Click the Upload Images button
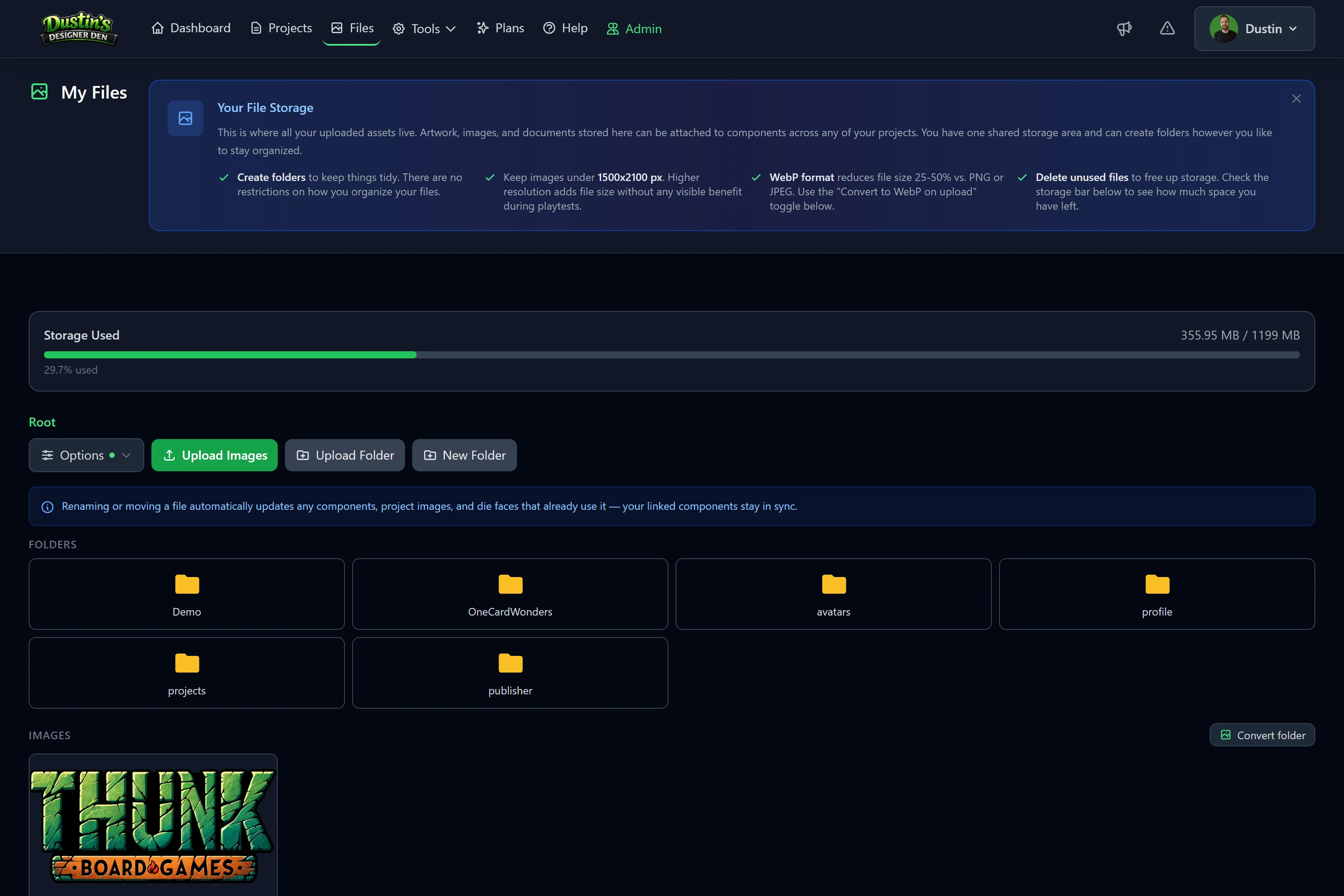The width and height of the screenshot is (1344, 896). pos(214,455)
